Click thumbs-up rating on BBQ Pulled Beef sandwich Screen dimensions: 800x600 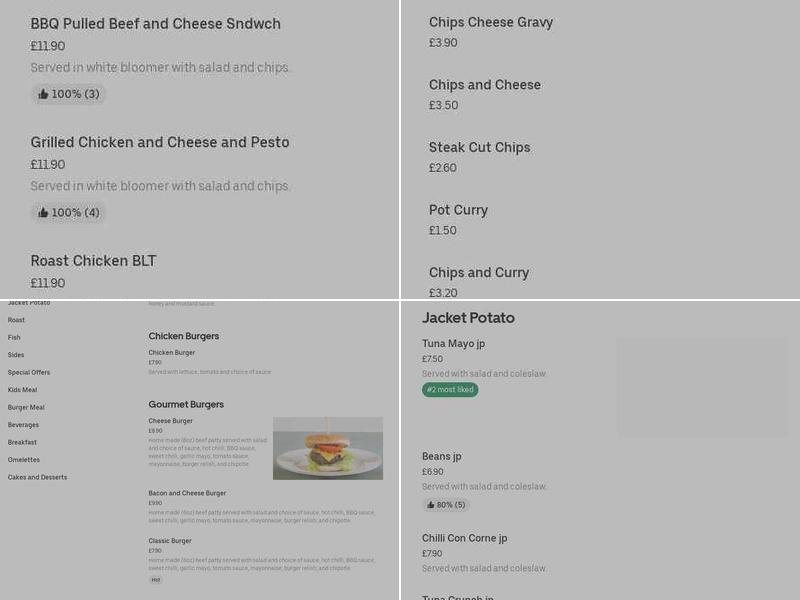point(67,94)
